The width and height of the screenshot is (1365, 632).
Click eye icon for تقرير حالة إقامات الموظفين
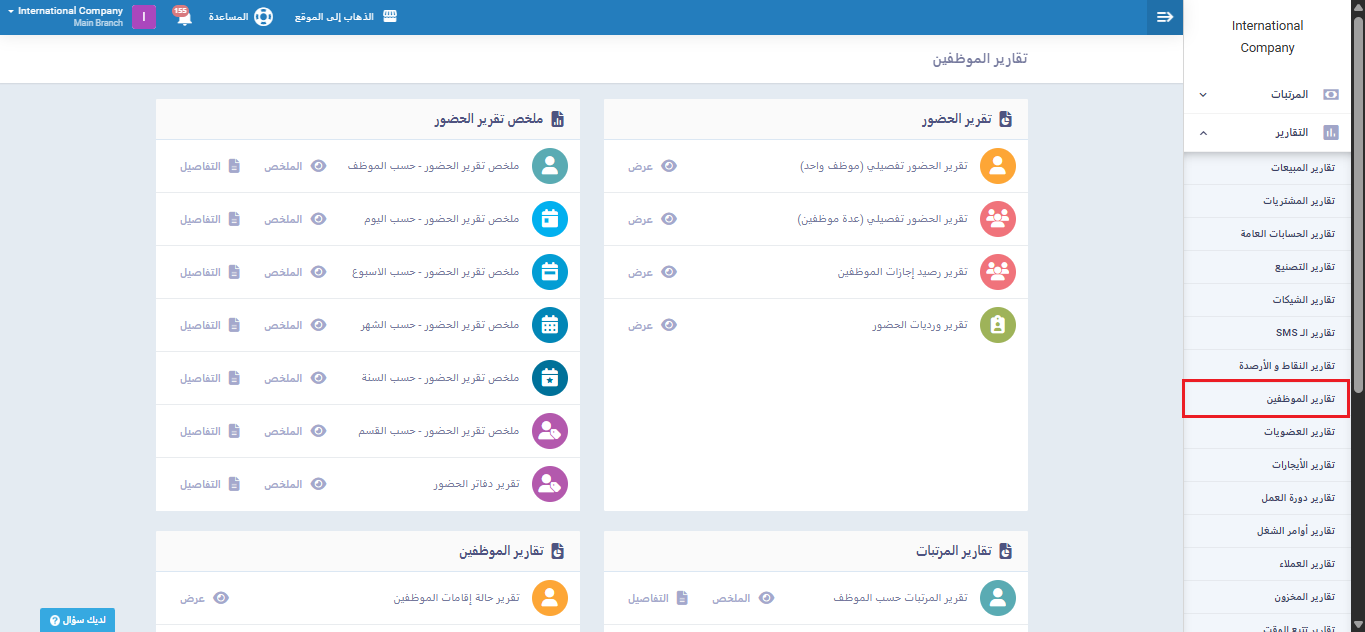pyautogui.click(x=221, y=598)
